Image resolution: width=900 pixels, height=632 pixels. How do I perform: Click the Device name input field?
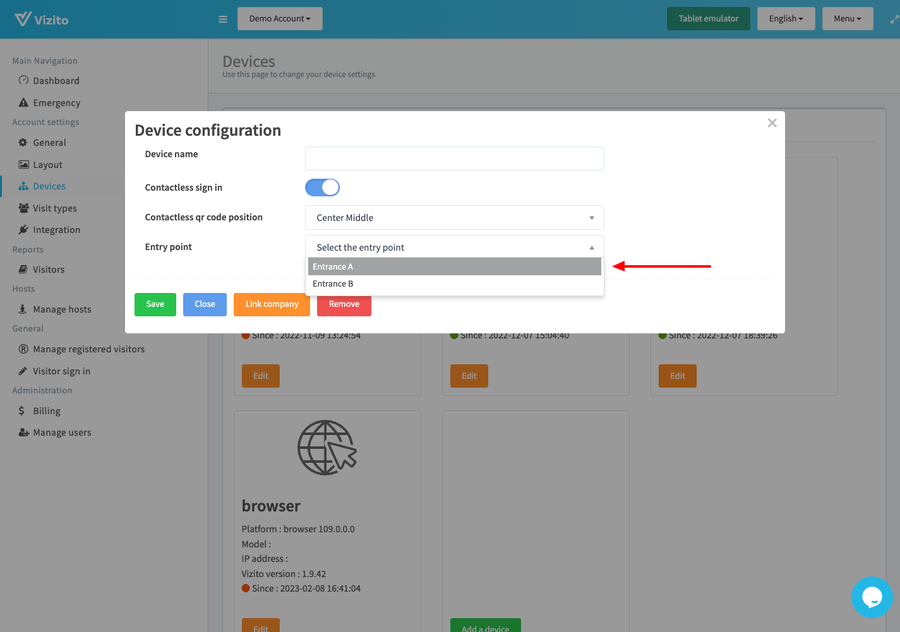(454, 158)
